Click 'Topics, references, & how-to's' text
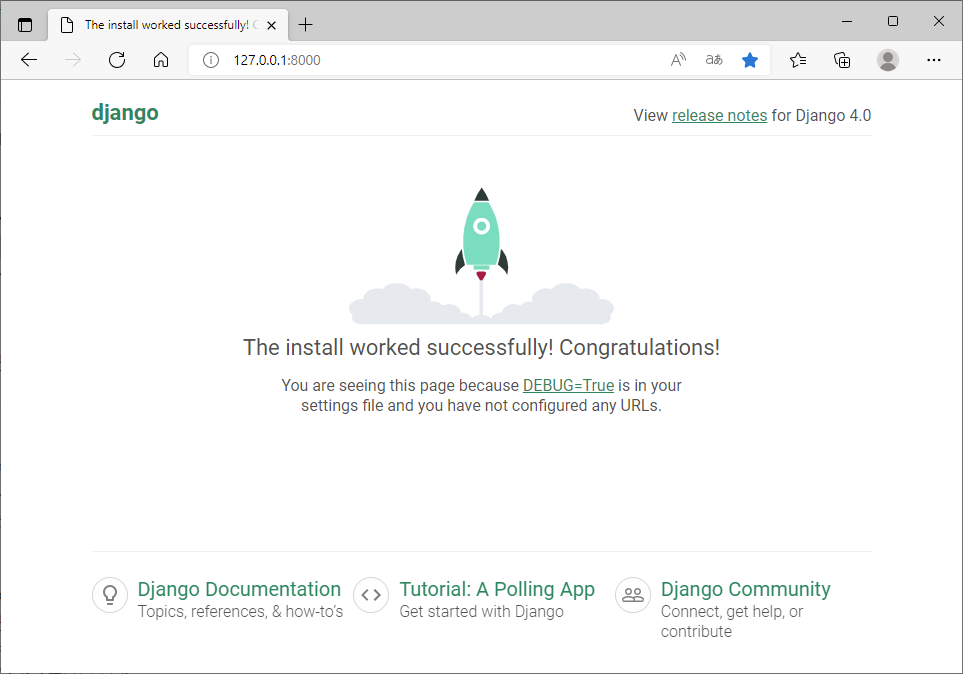 (240, 611)
